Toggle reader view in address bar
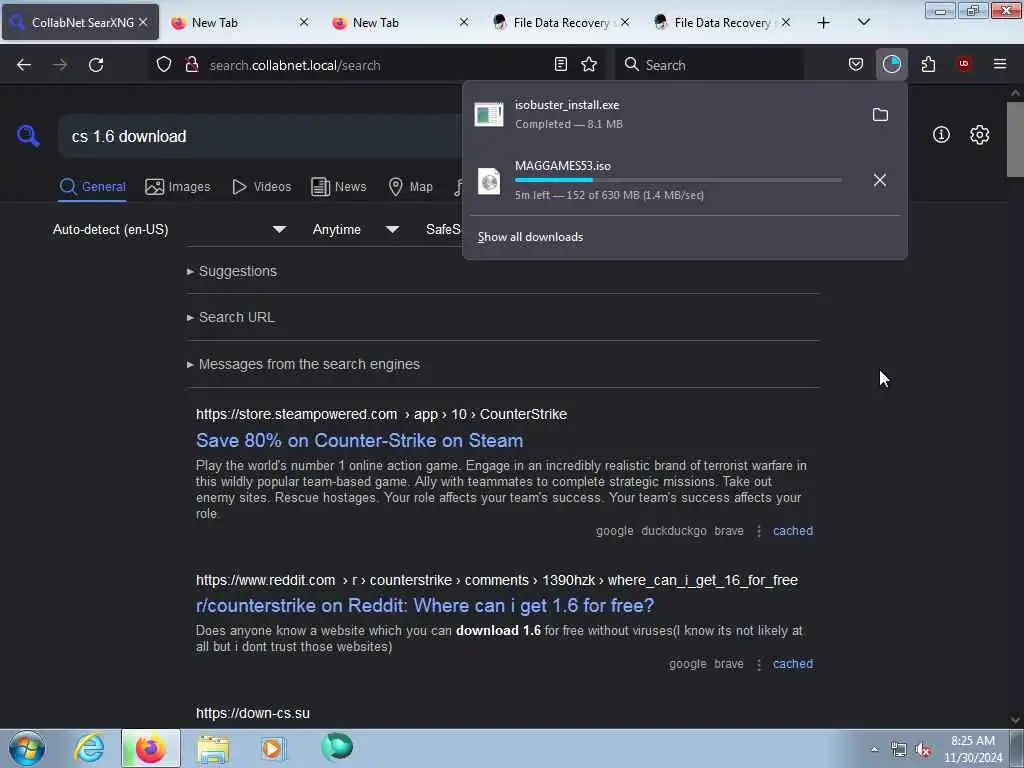This screenshot has height=768, width=1024. [560, 64]
